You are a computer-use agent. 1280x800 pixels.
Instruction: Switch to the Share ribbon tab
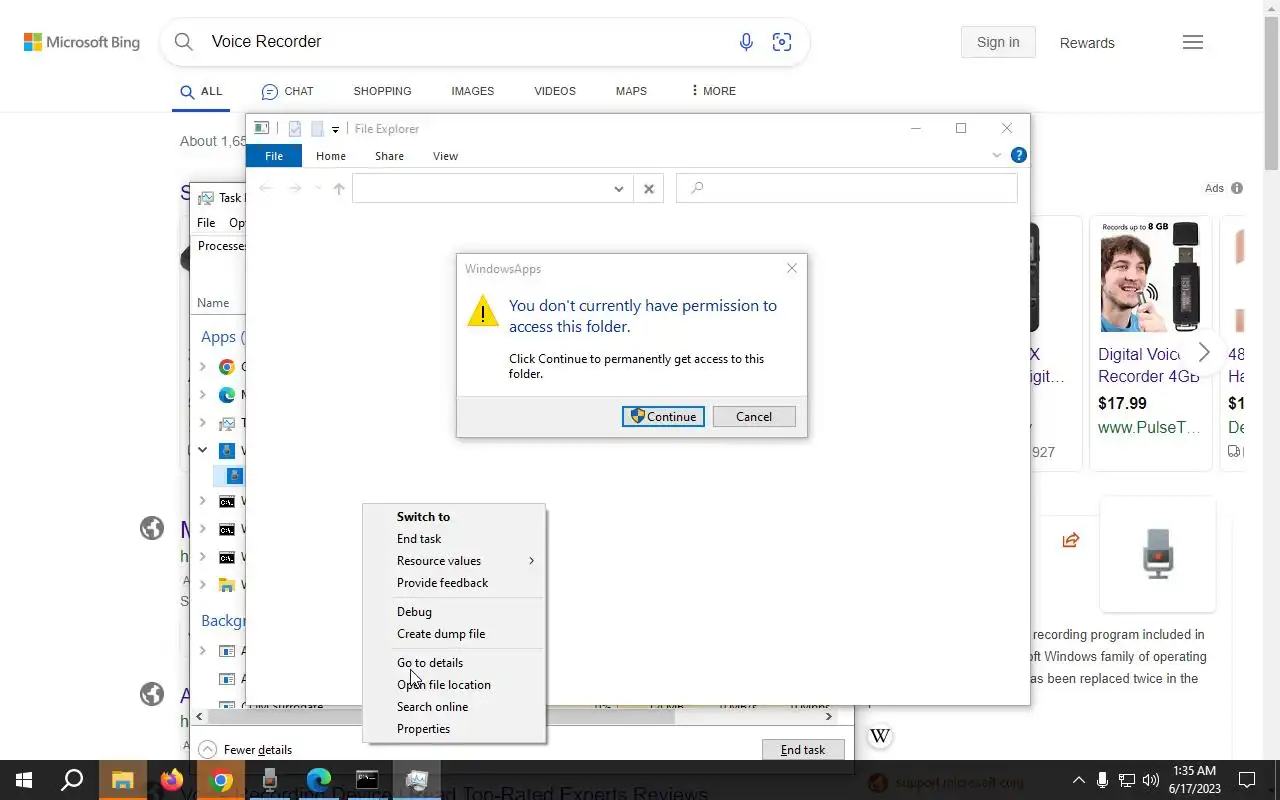(389, 156)
